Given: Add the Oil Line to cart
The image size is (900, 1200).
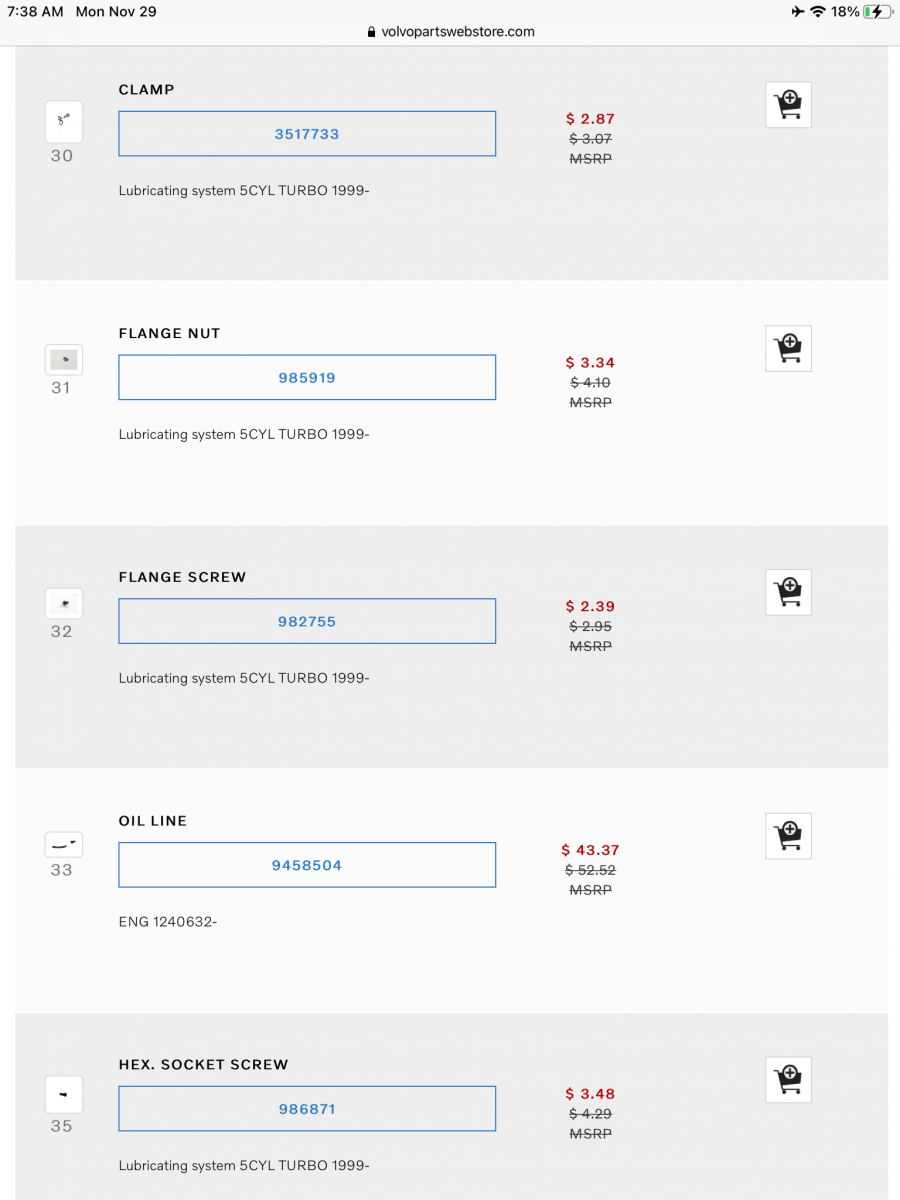Looking at the screenshot, I should (x=788, y=837).
